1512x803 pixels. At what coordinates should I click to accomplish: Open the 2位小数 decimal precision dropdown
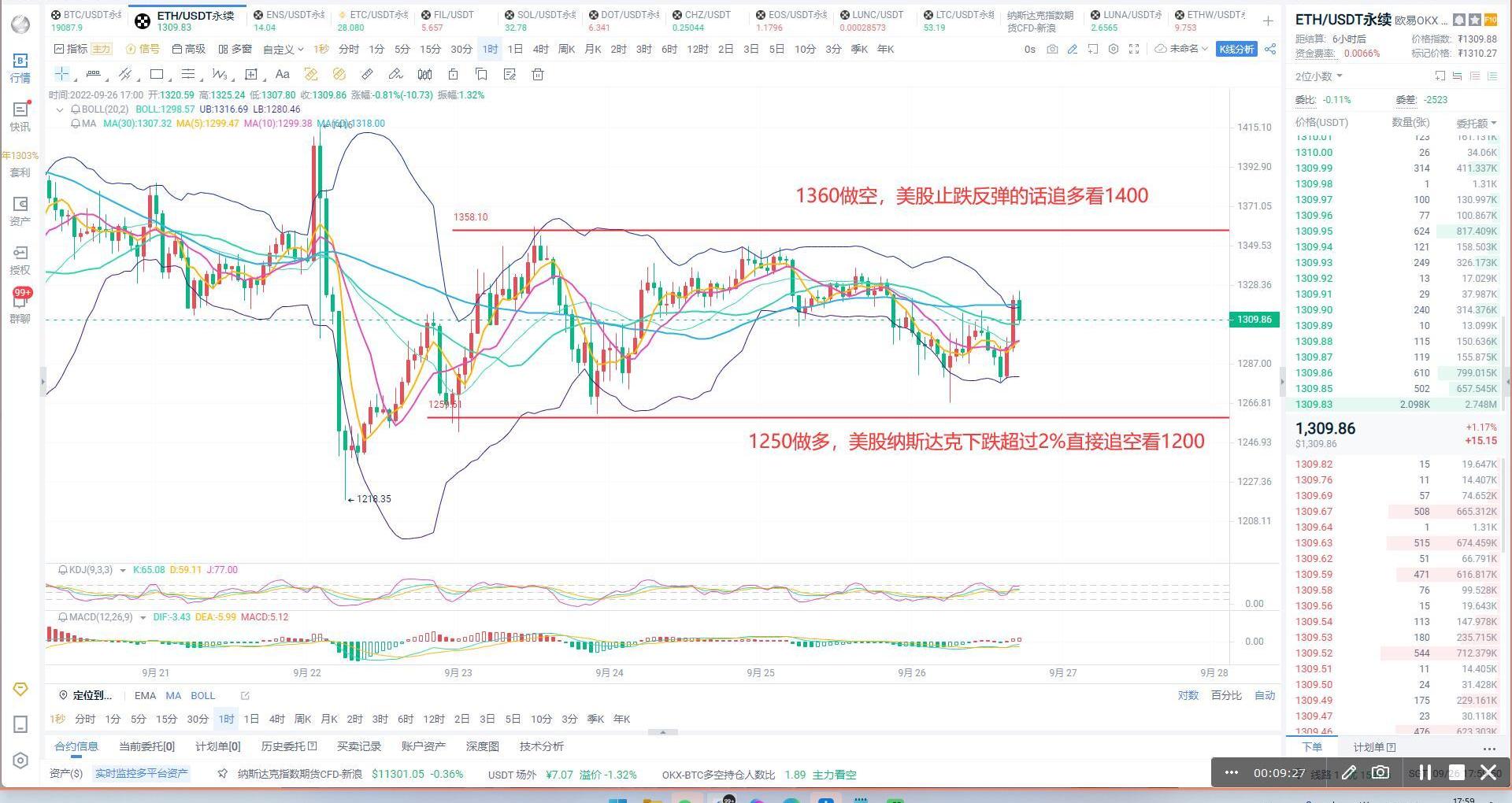point(1319,76)
